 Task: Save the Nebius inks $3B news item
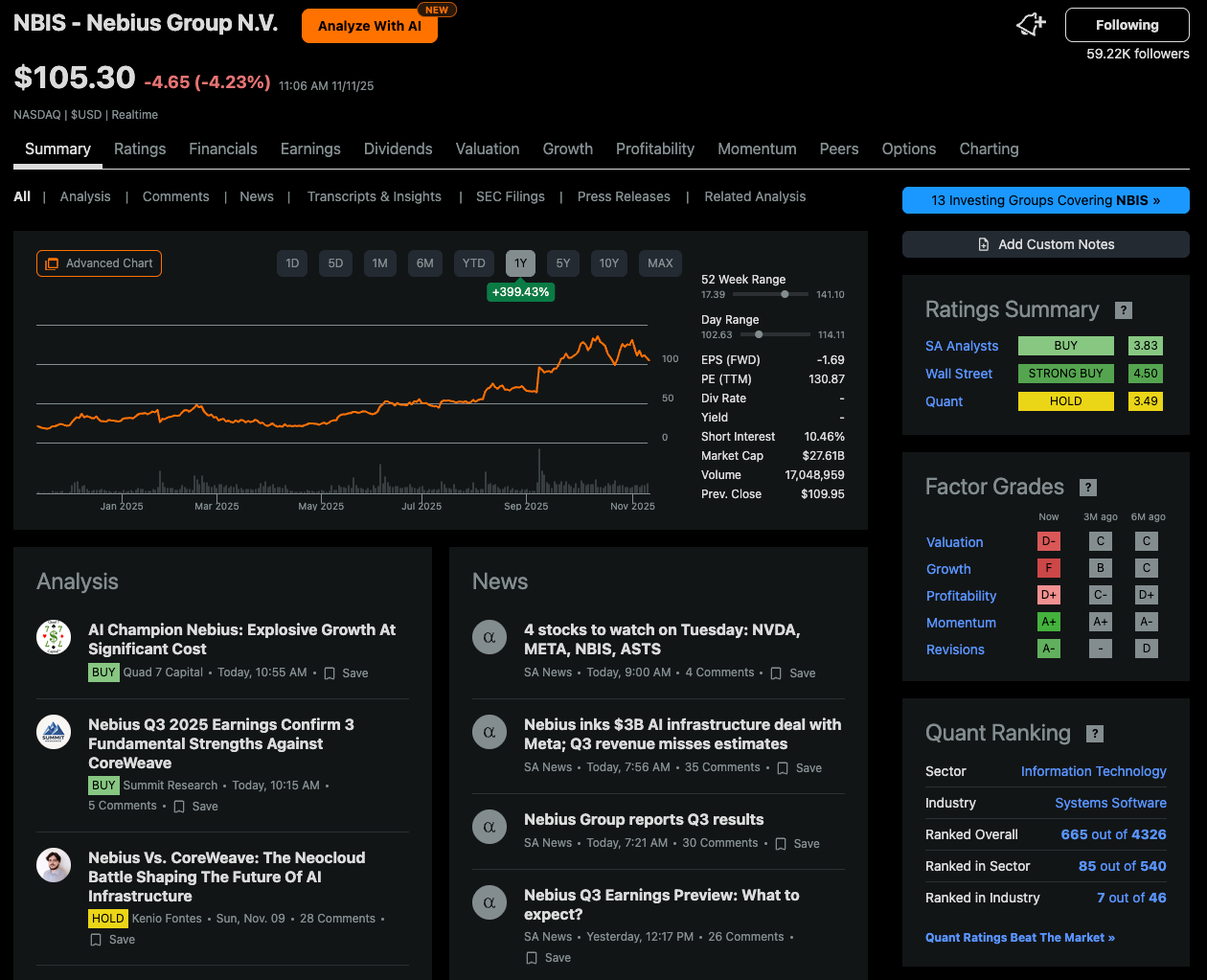tap(799, 768)
